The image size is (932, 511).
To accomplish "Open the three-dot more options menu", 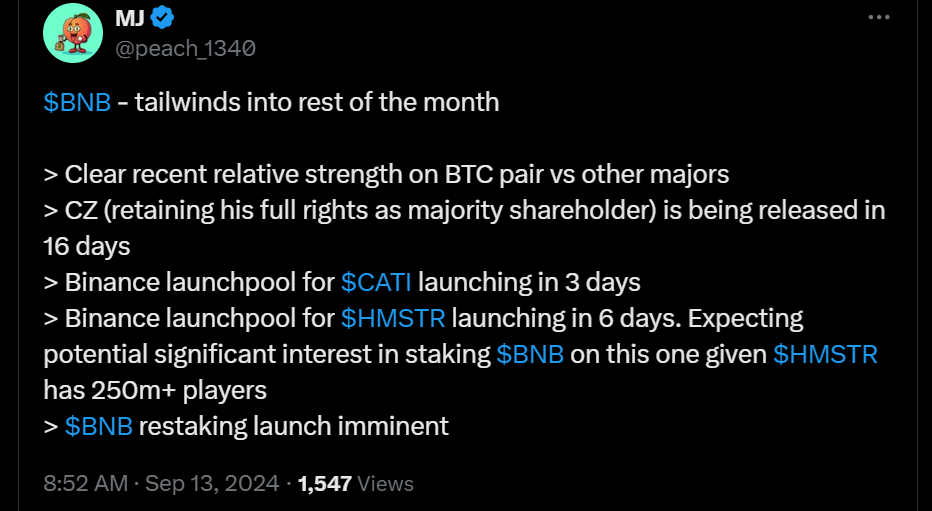I will (x=879, y=17).
